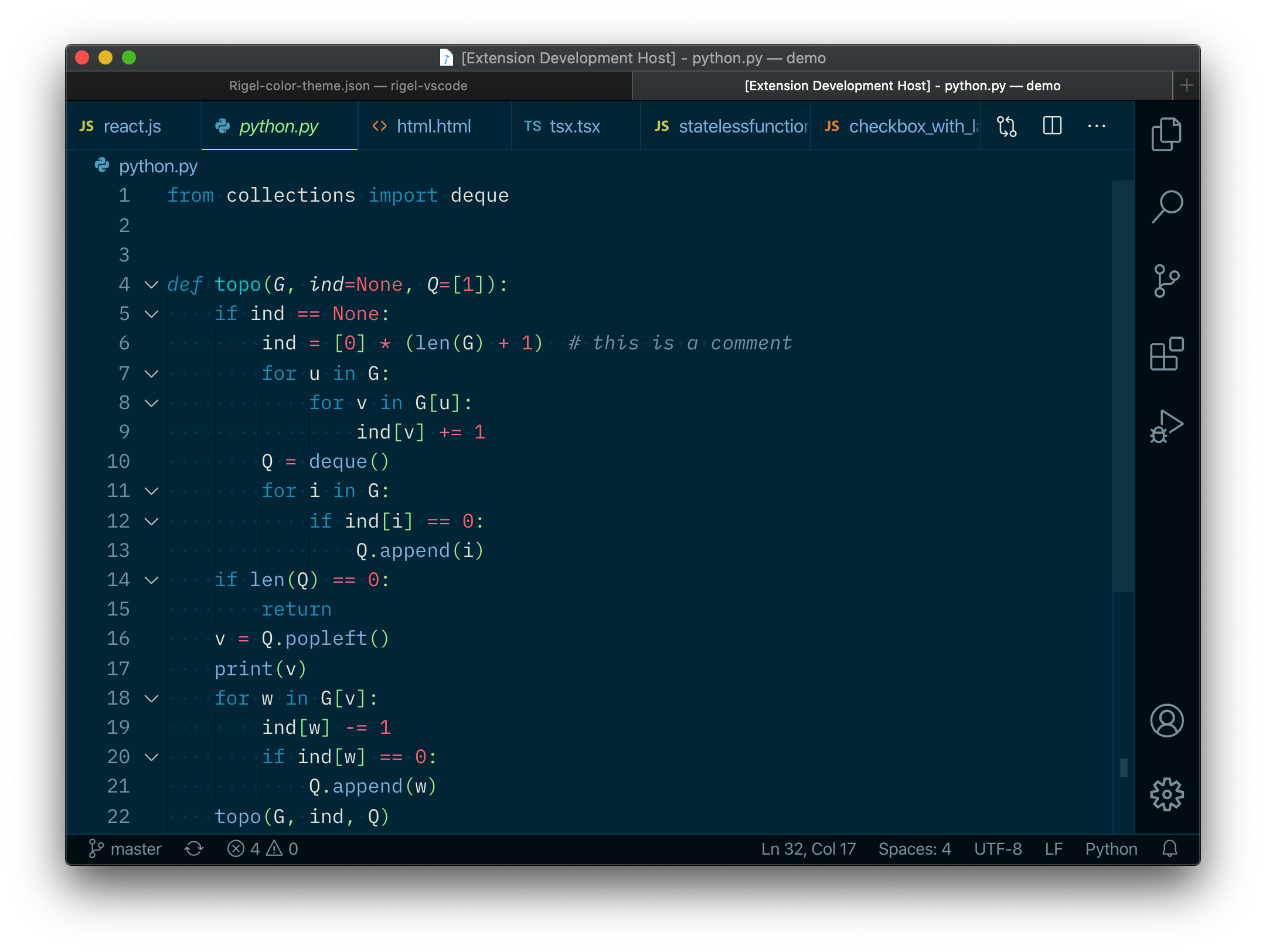Change language mode via Python status item

pyautogui.click(x=1111, y=849)
